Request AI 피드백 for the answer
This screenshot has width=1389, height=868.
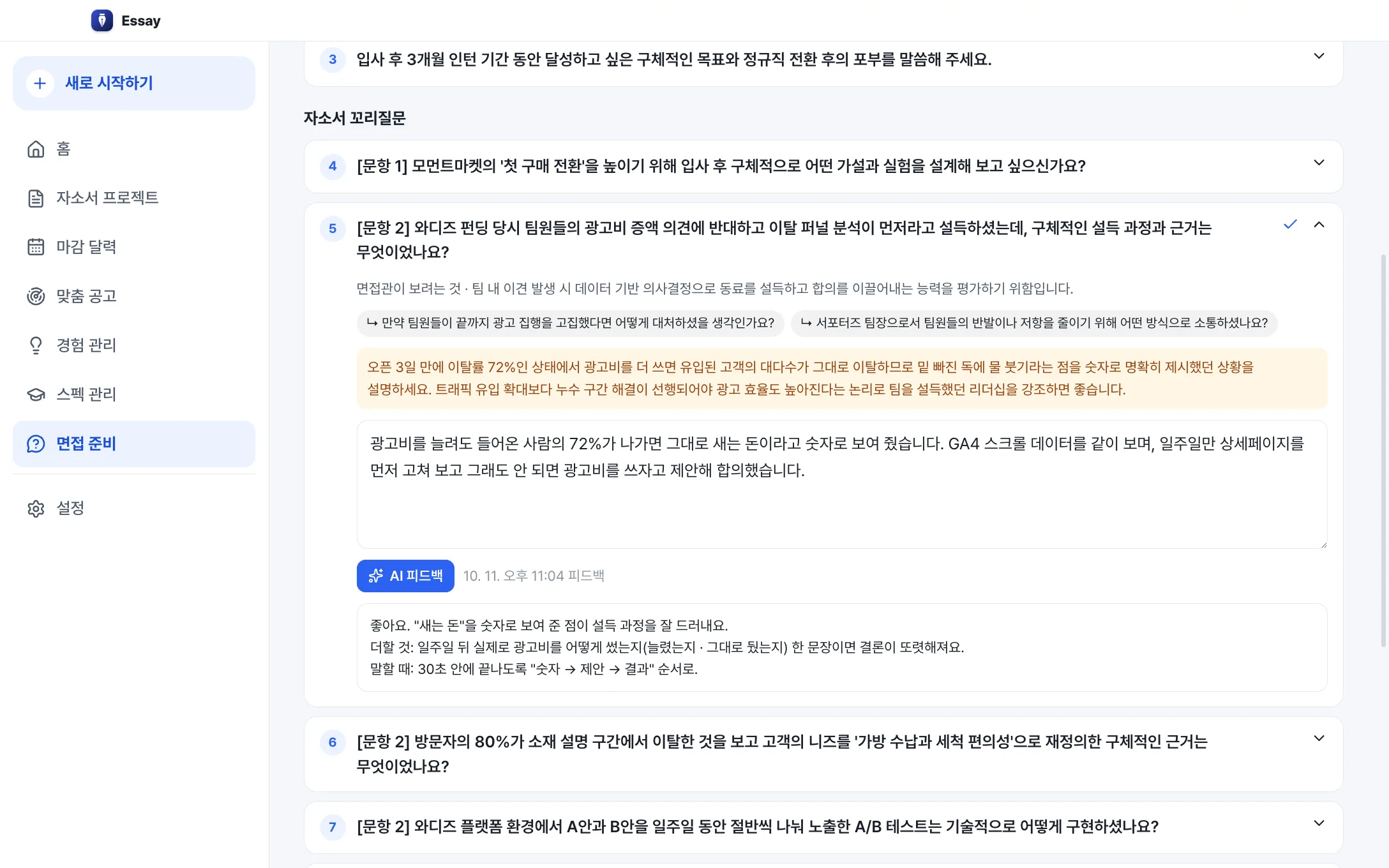tap(405, 576)
